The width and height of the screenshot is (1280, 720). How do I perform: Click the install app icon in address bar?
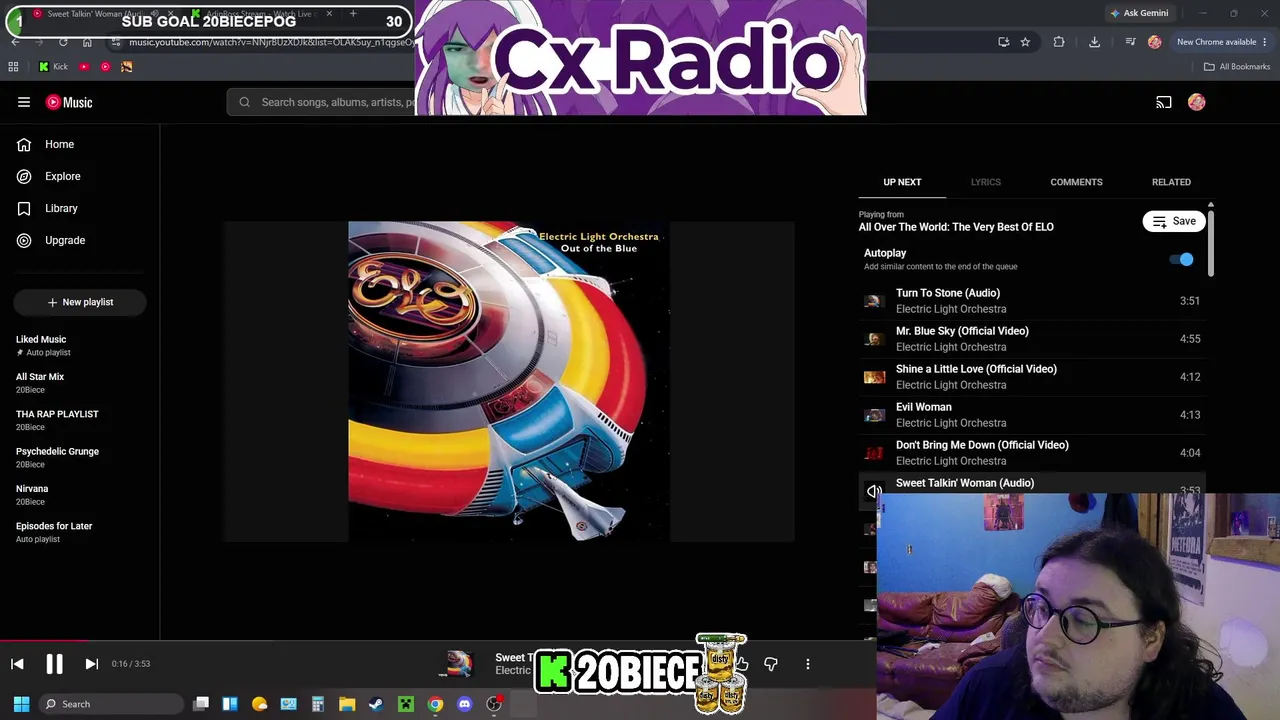pos(1003,42)
